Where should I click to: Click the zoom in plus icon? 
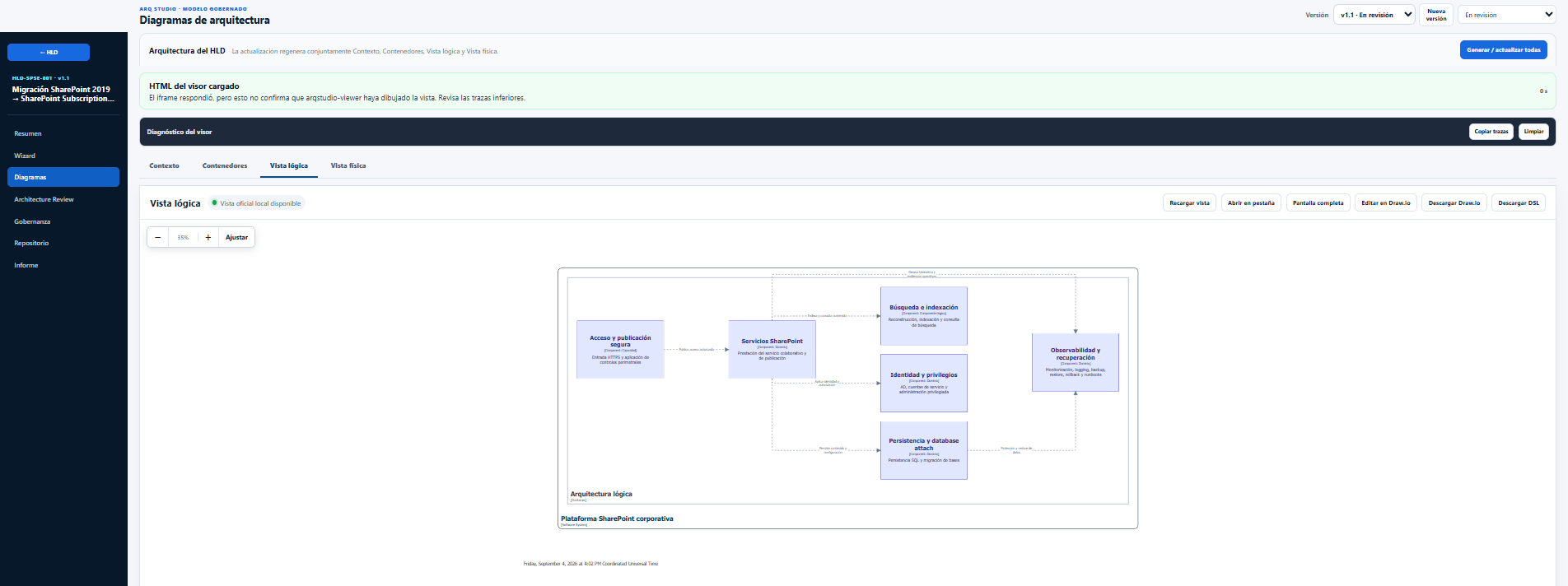click(x=208, y=237)
